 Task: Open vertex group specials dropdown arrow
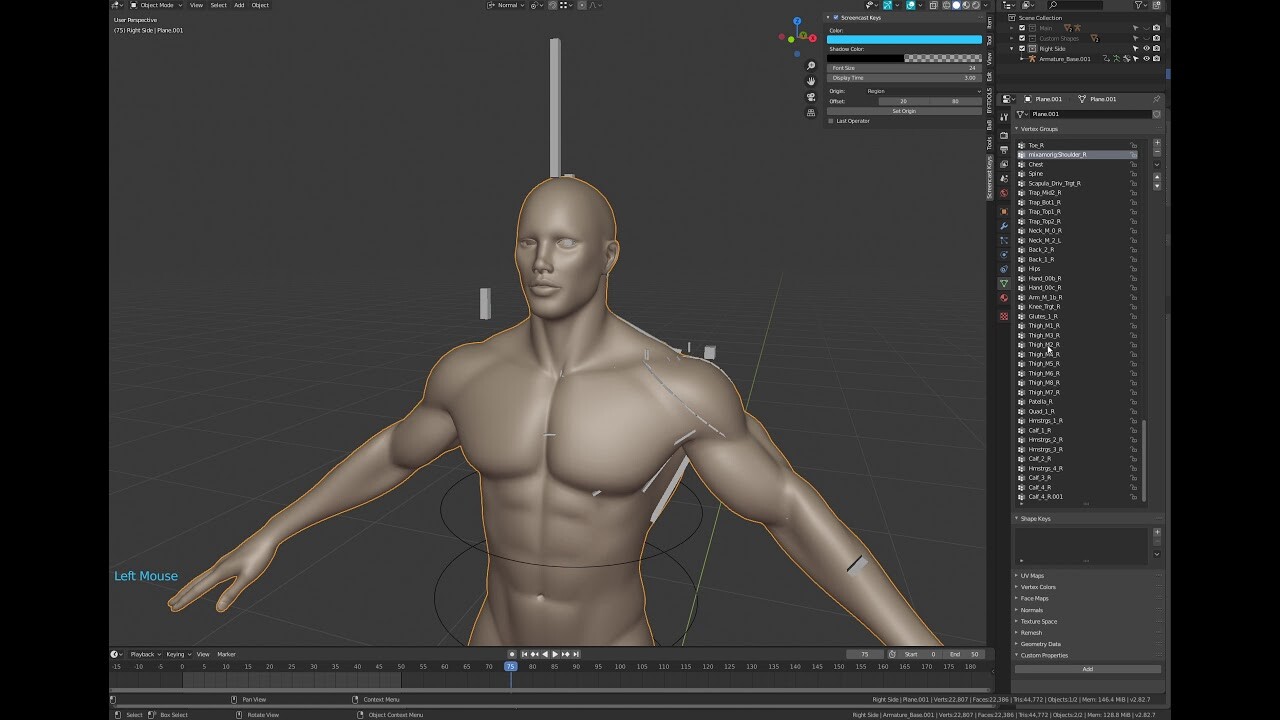point(1157,165)
